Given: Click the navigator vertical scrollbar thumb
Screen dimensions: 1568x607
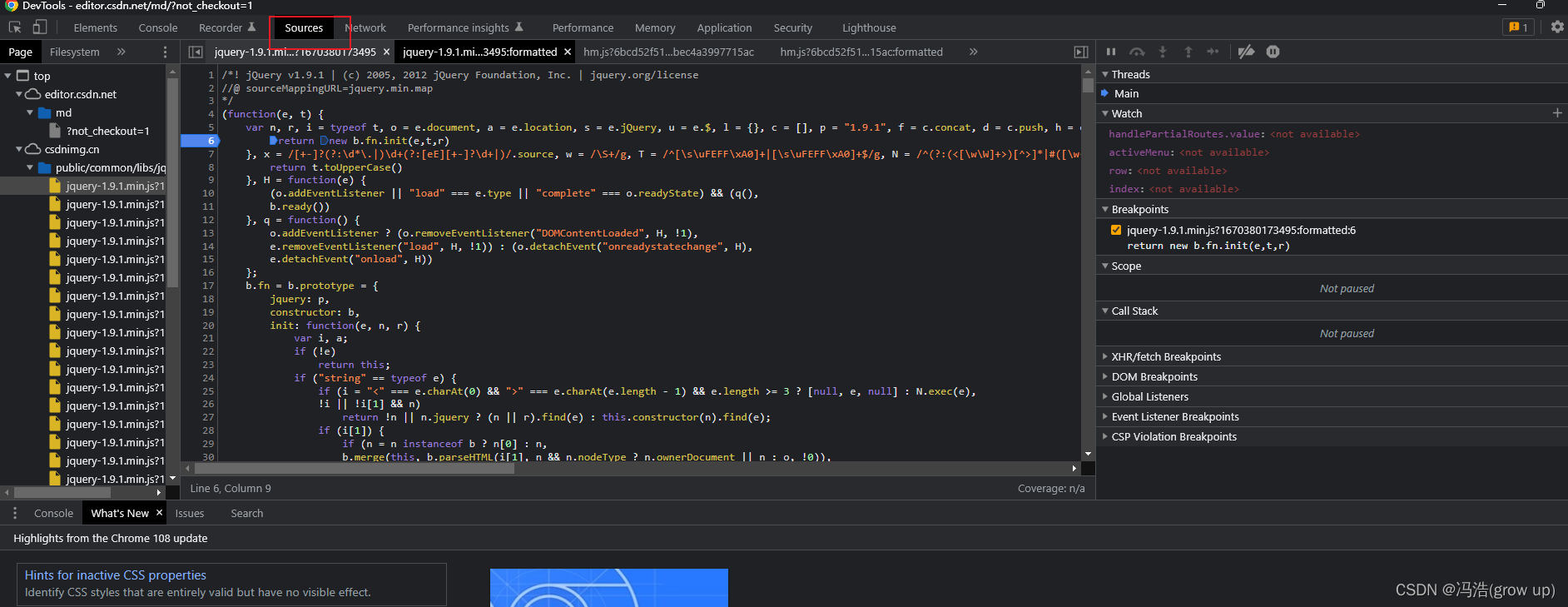Looking at the screenshot, I should click(x=172, y=182).
